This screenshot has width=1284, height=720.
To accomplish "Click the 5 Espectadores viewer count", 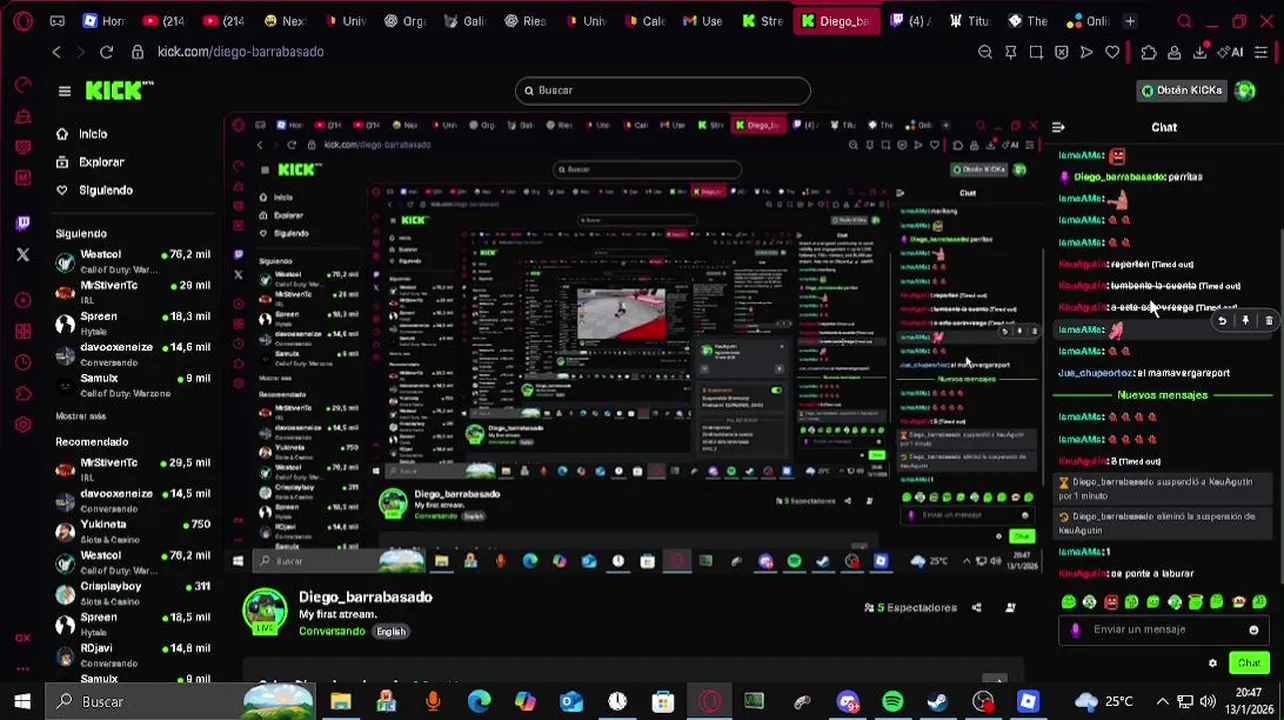I will click(911, 608).
